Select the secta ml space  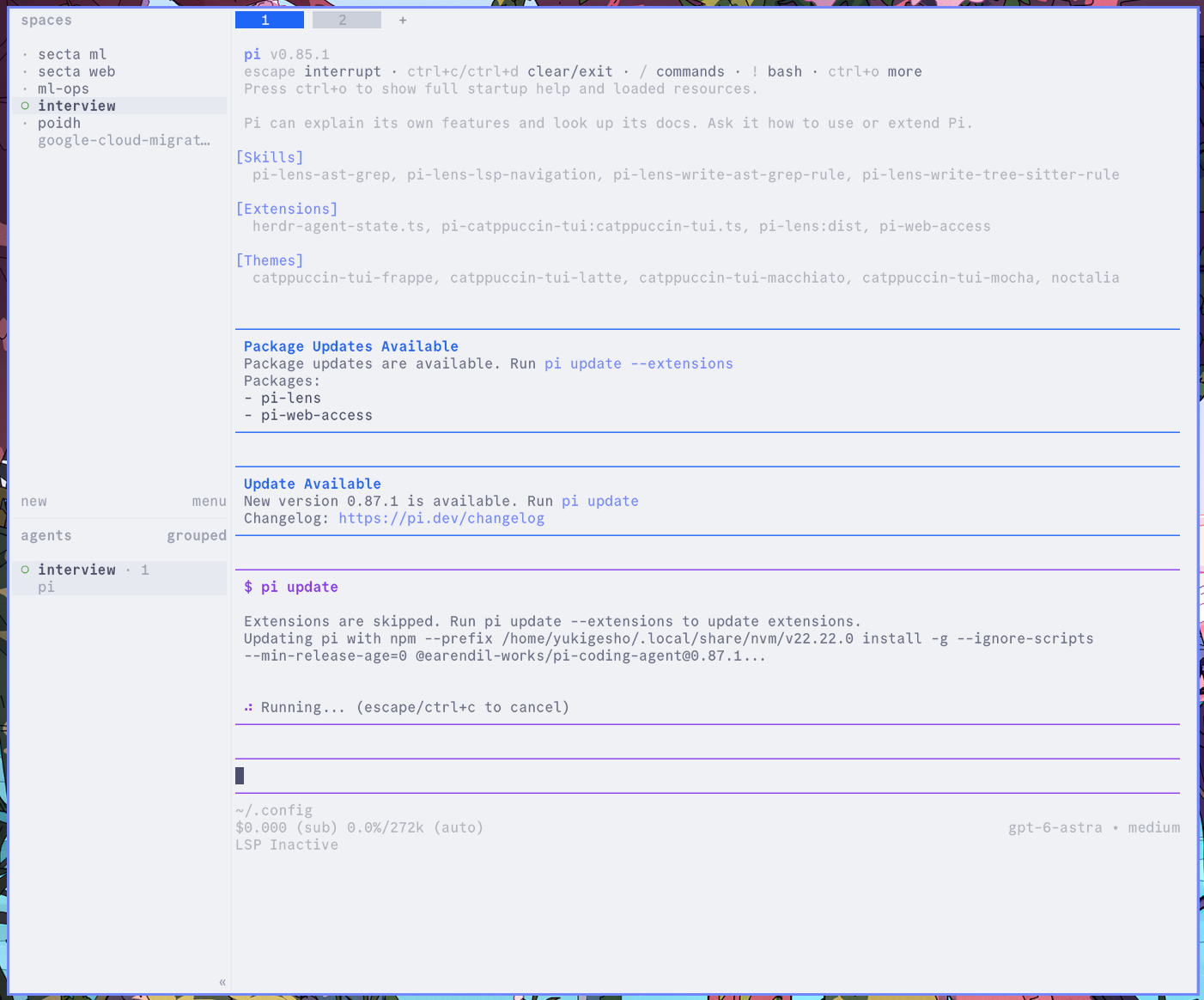click(x=72, y=54)
